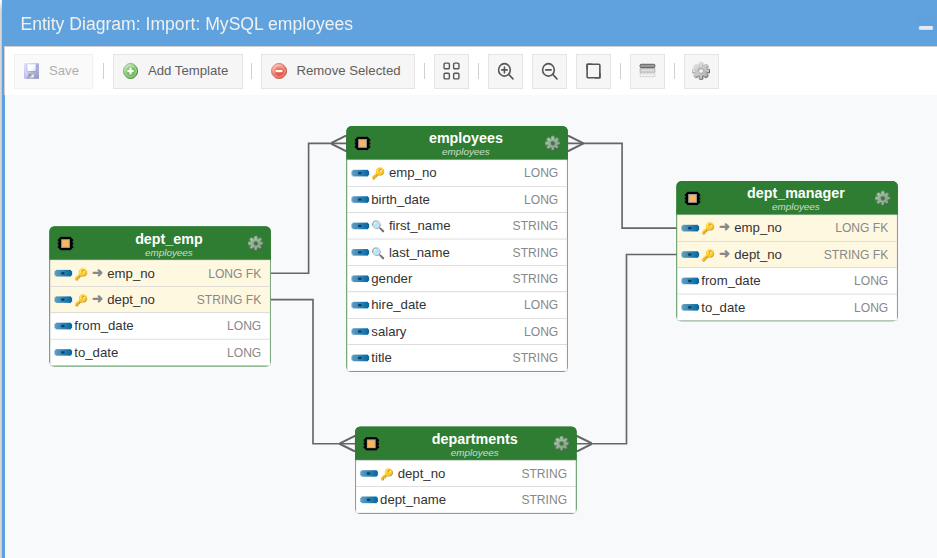Click the zoom out magnifier icon
This screenshot has height=558, width=937.
click(x=549, y=71)
